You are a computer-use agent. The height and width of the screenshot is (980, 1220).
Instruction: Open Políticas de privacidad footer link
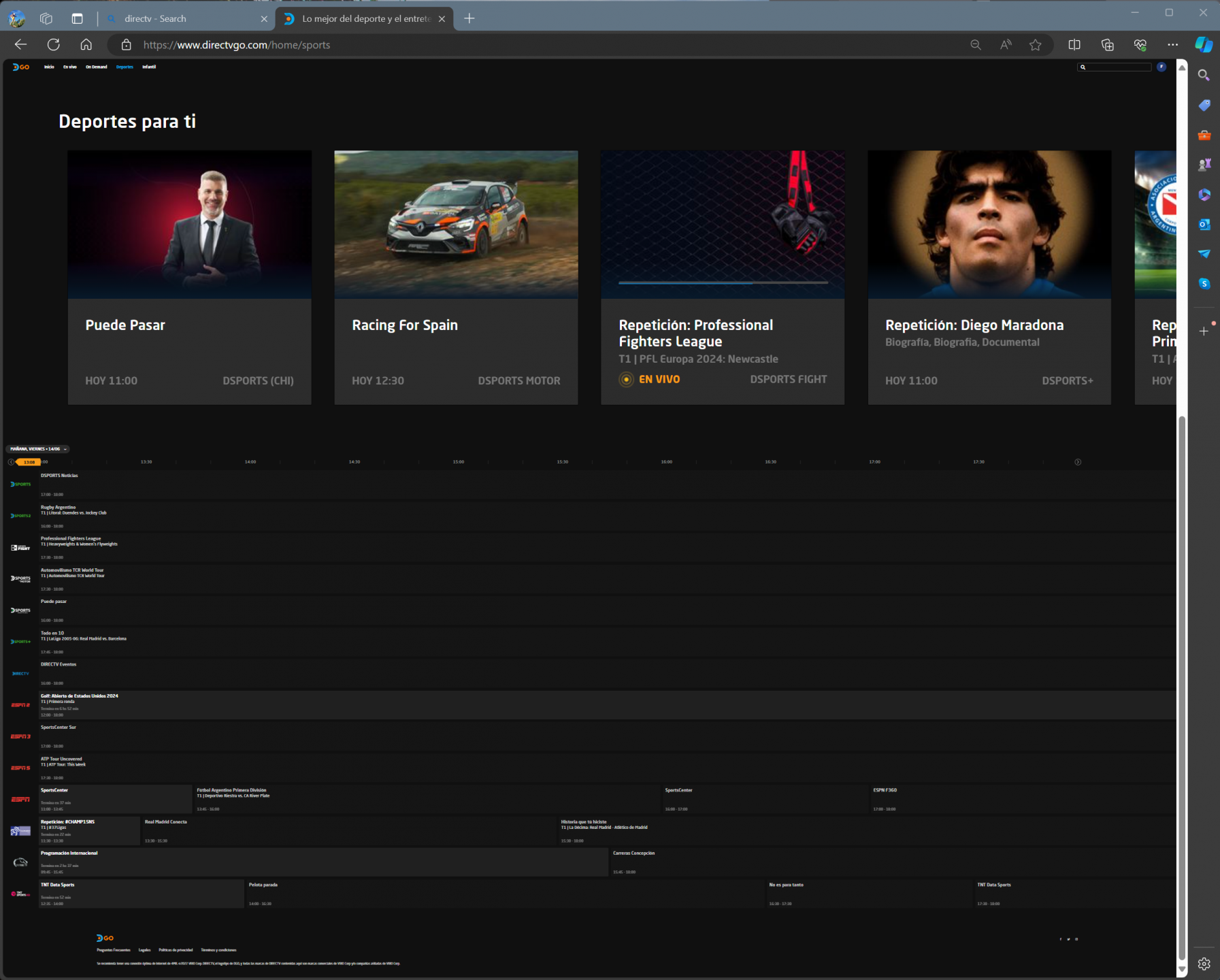click(x=176, y=950)
